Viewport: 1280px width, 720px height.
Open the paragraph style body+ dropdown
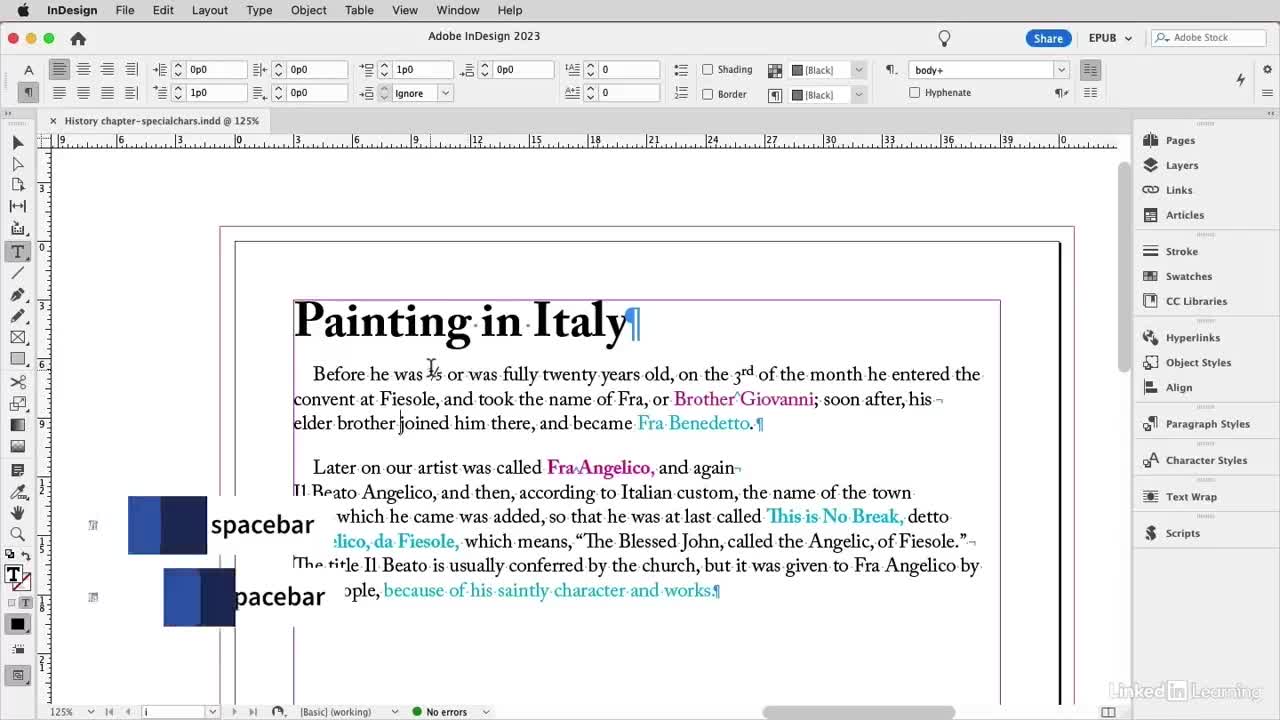click(1061, 70)
